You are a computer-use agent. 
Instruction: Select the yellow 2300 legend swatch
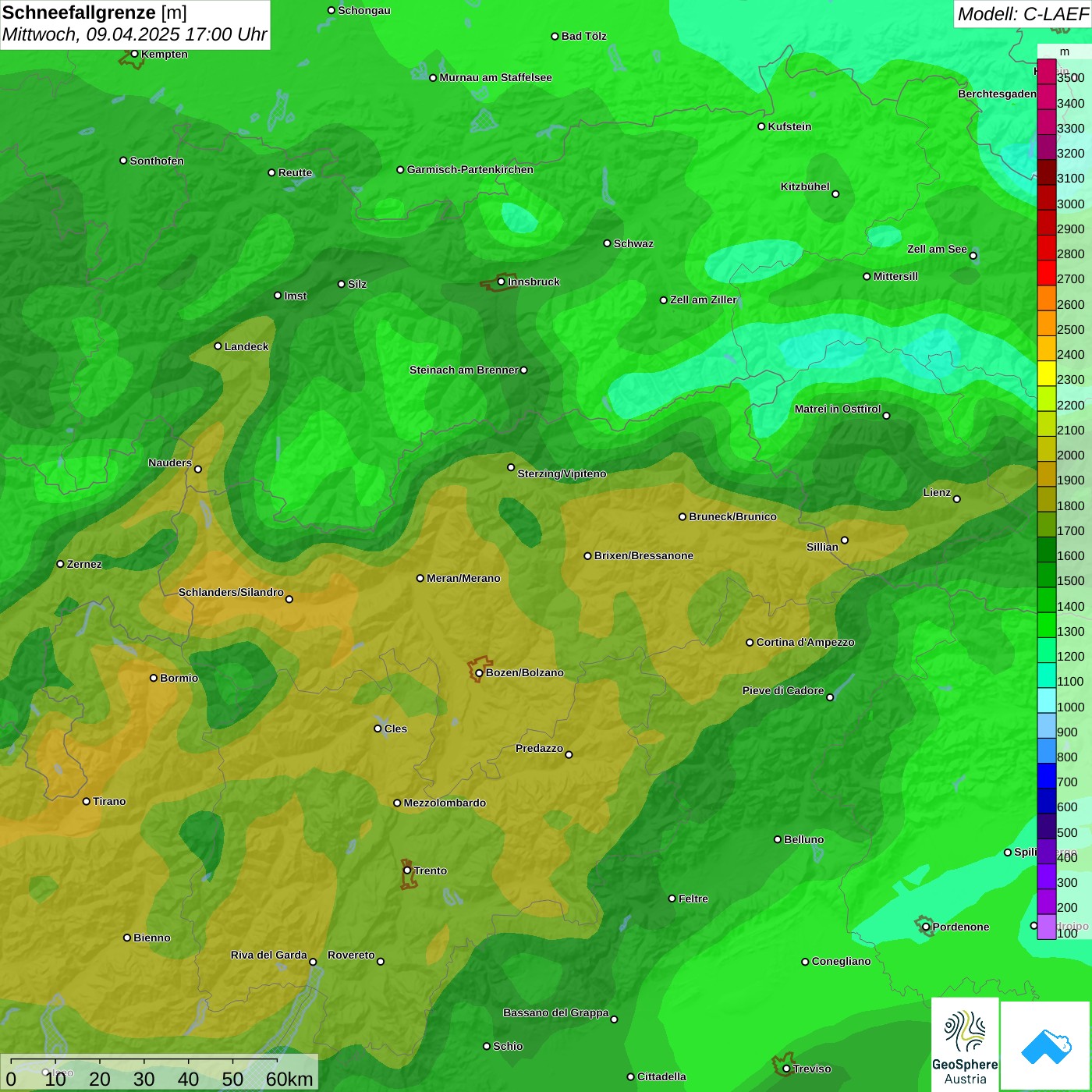[1047, 374]
